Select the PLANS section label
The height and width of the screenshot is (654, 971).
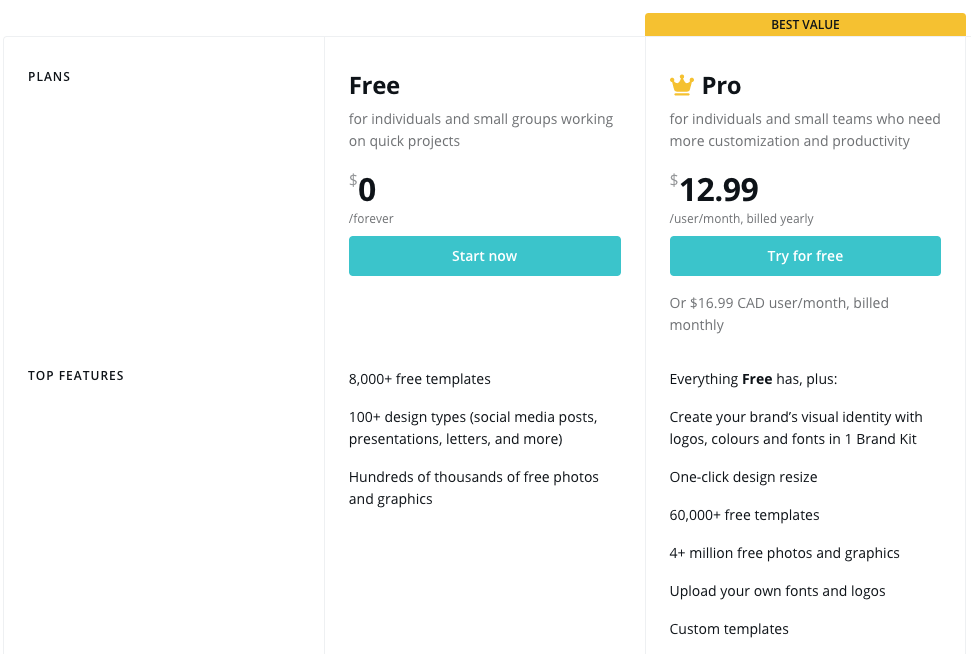(x=49, y=77)
